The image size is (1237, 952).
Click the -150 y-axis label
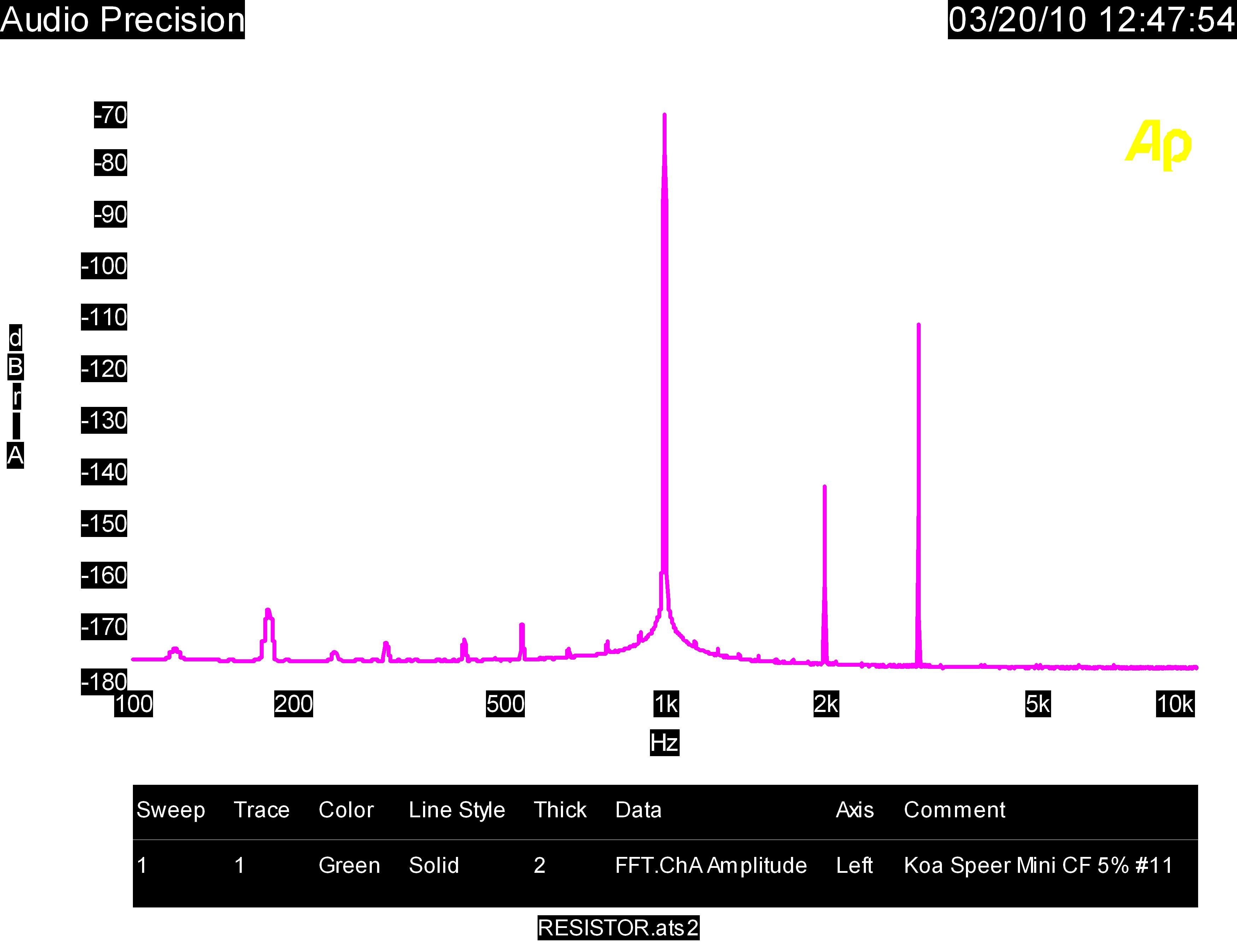[104, 524]
